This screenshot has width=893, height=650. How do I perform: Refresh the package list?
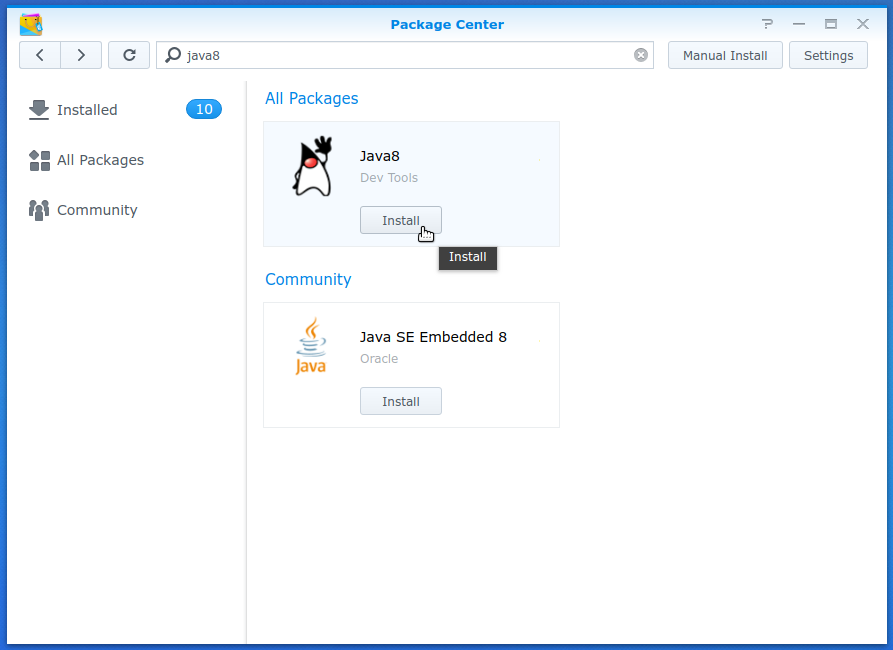129,55
